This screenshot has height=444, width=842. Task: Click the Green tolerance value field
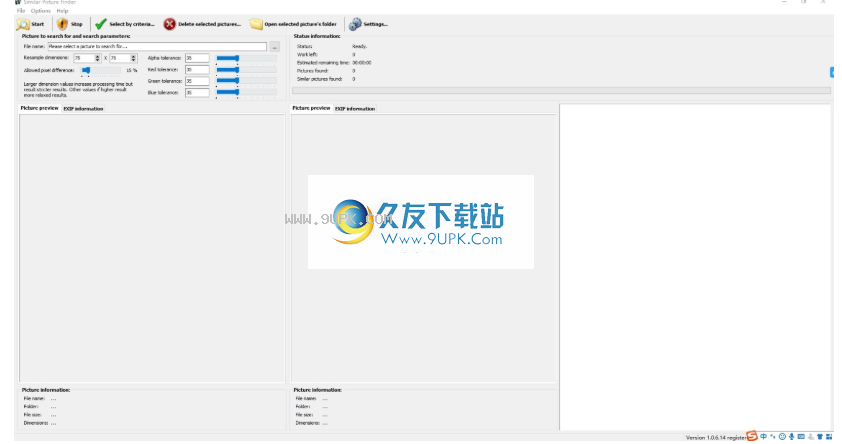click(197, 81)
